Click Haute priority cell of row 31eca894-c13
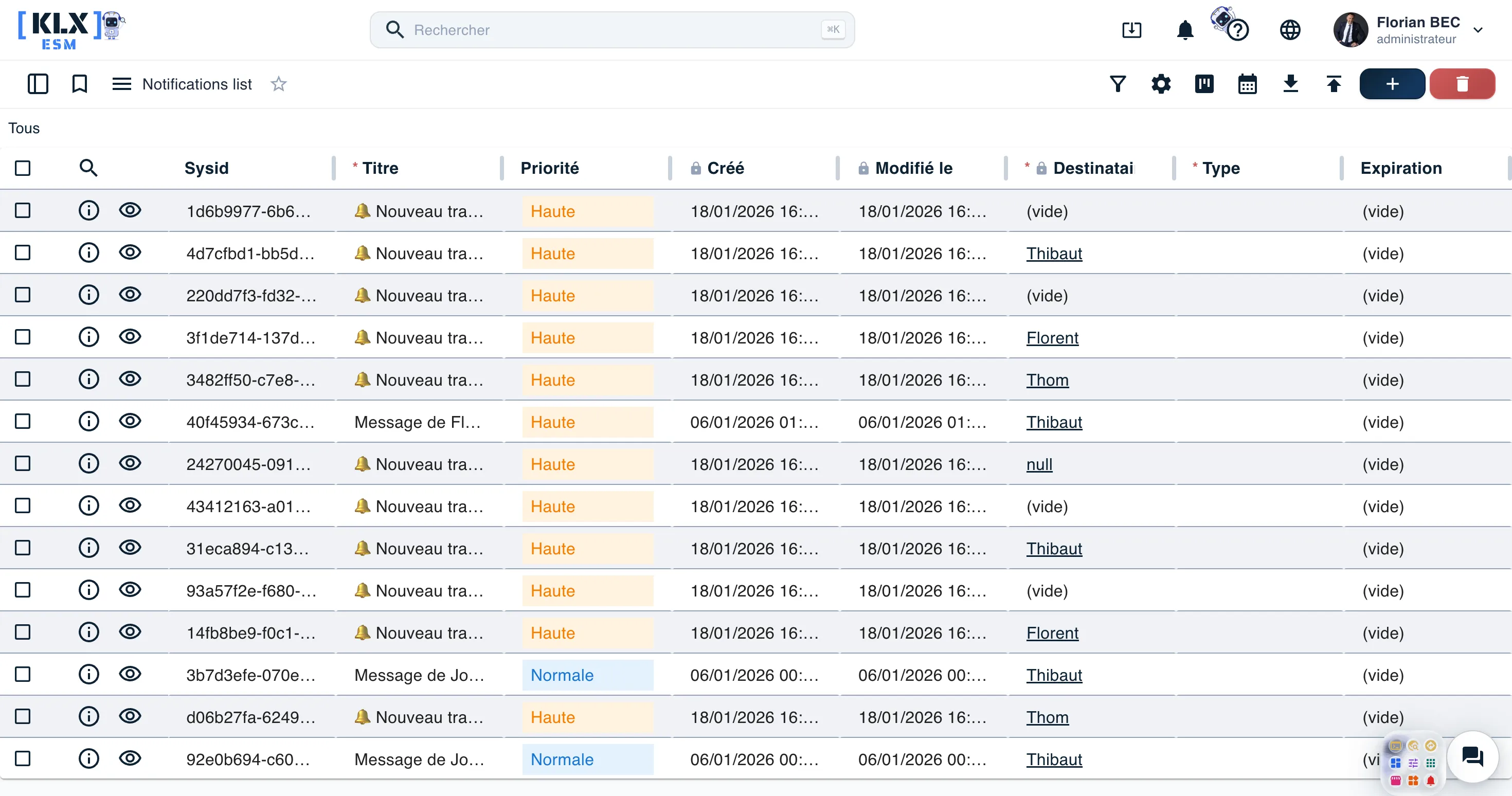The image size is (1512, 796). pos(587,548)
